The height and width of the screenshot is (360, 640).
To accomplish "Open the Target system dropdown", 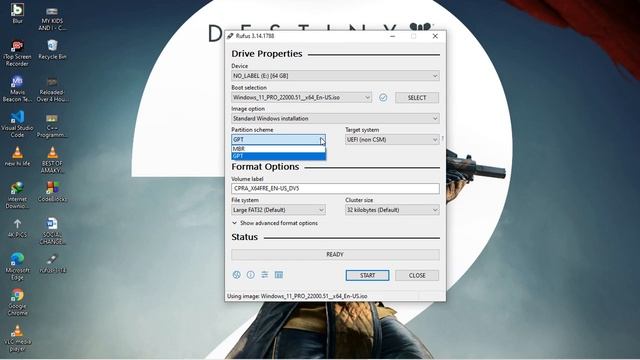I will 392,140.
